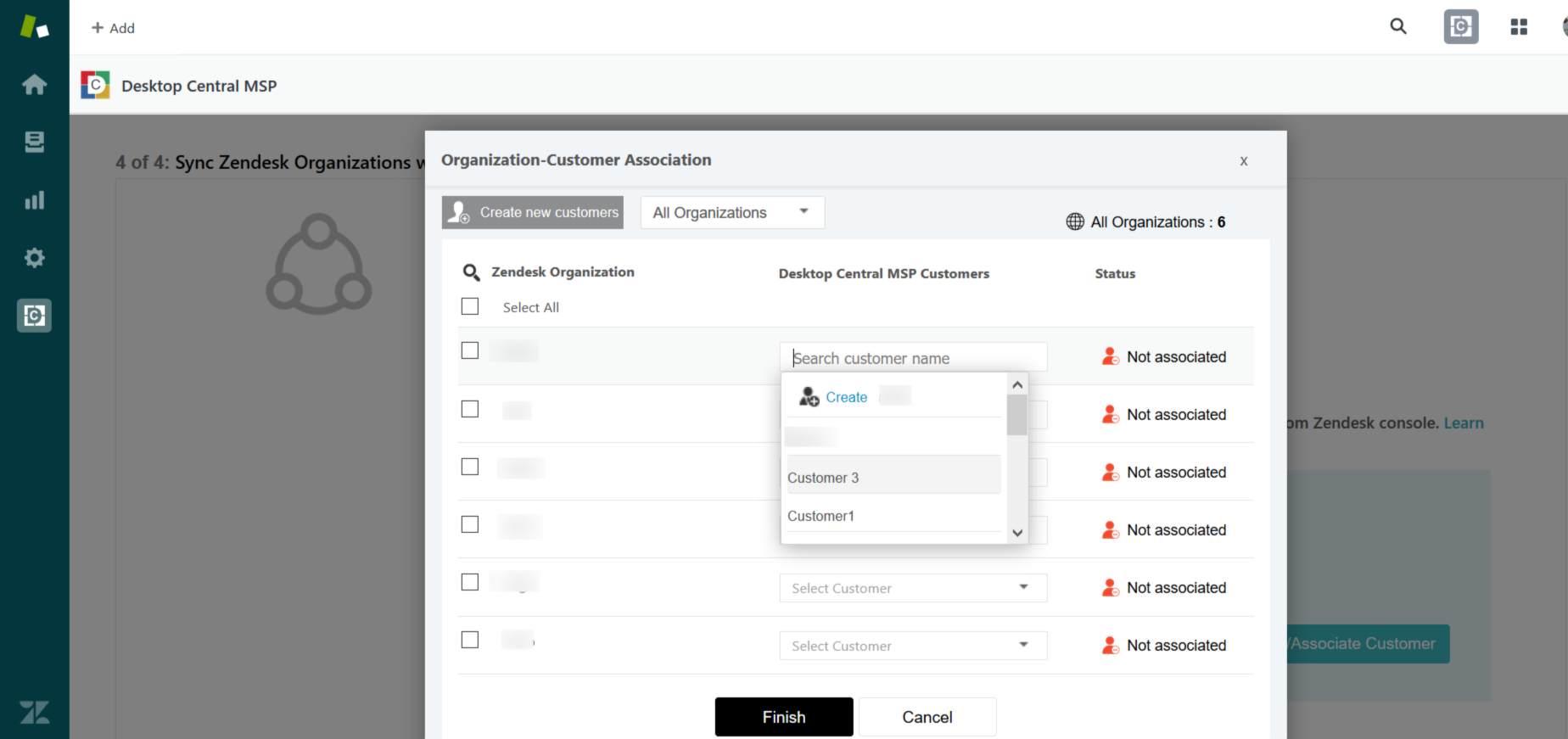1568x739 pixels.
Task: Open the Views icon in sidebar
Action: pos(34,142)
